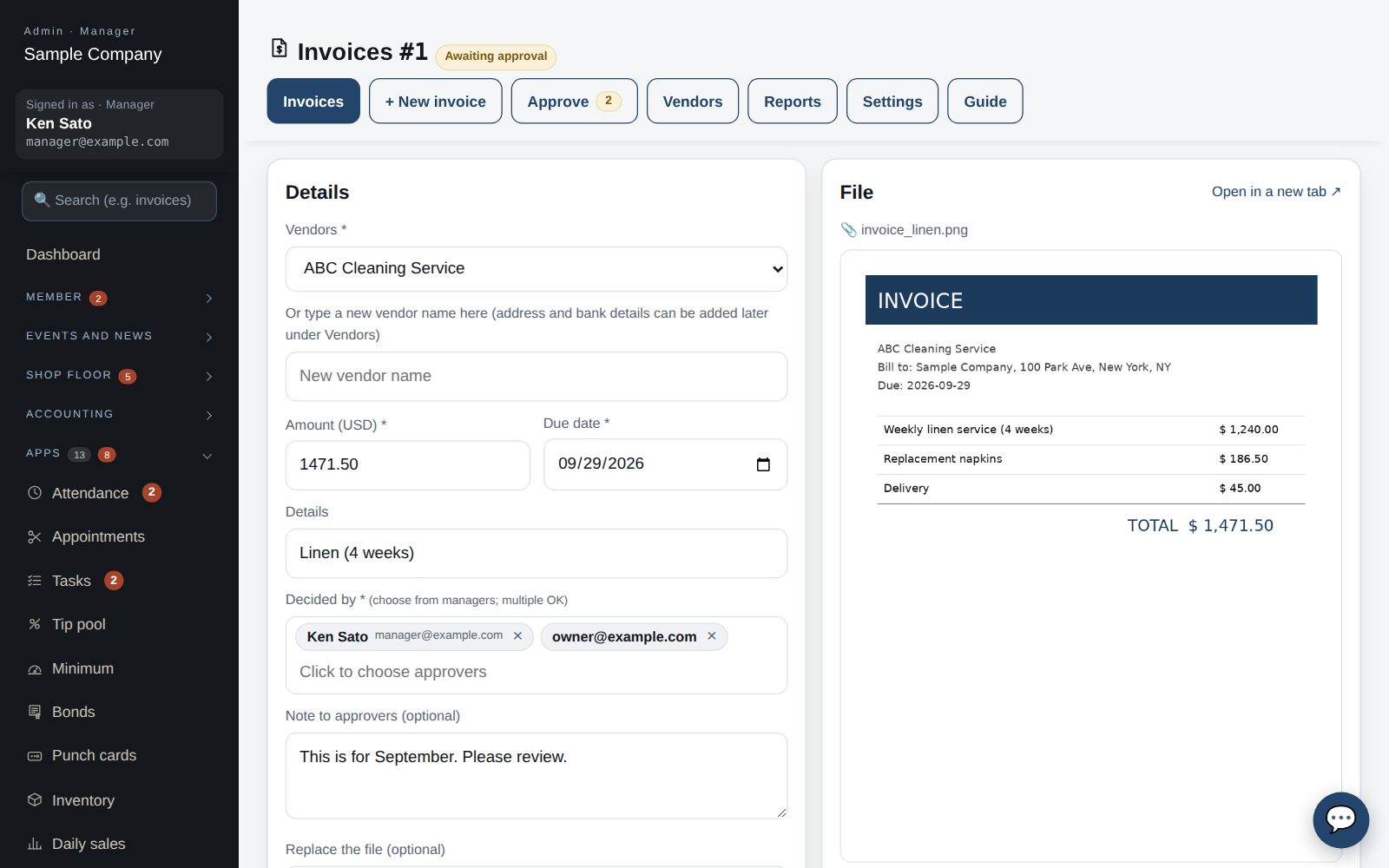
Task: Open the due date calendar picker
Action: 763,464
